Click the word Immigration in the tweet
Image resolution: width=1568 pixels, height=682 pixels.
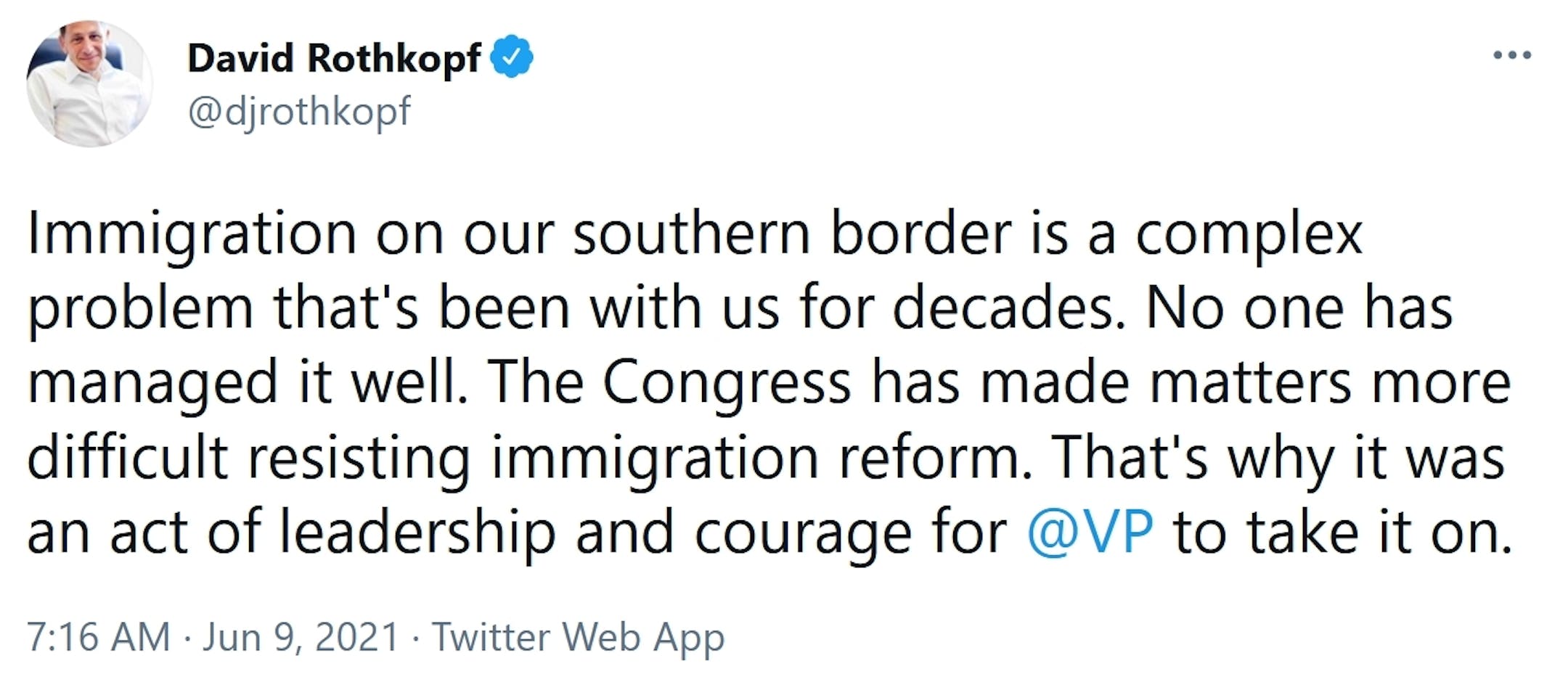click(192, 235)
